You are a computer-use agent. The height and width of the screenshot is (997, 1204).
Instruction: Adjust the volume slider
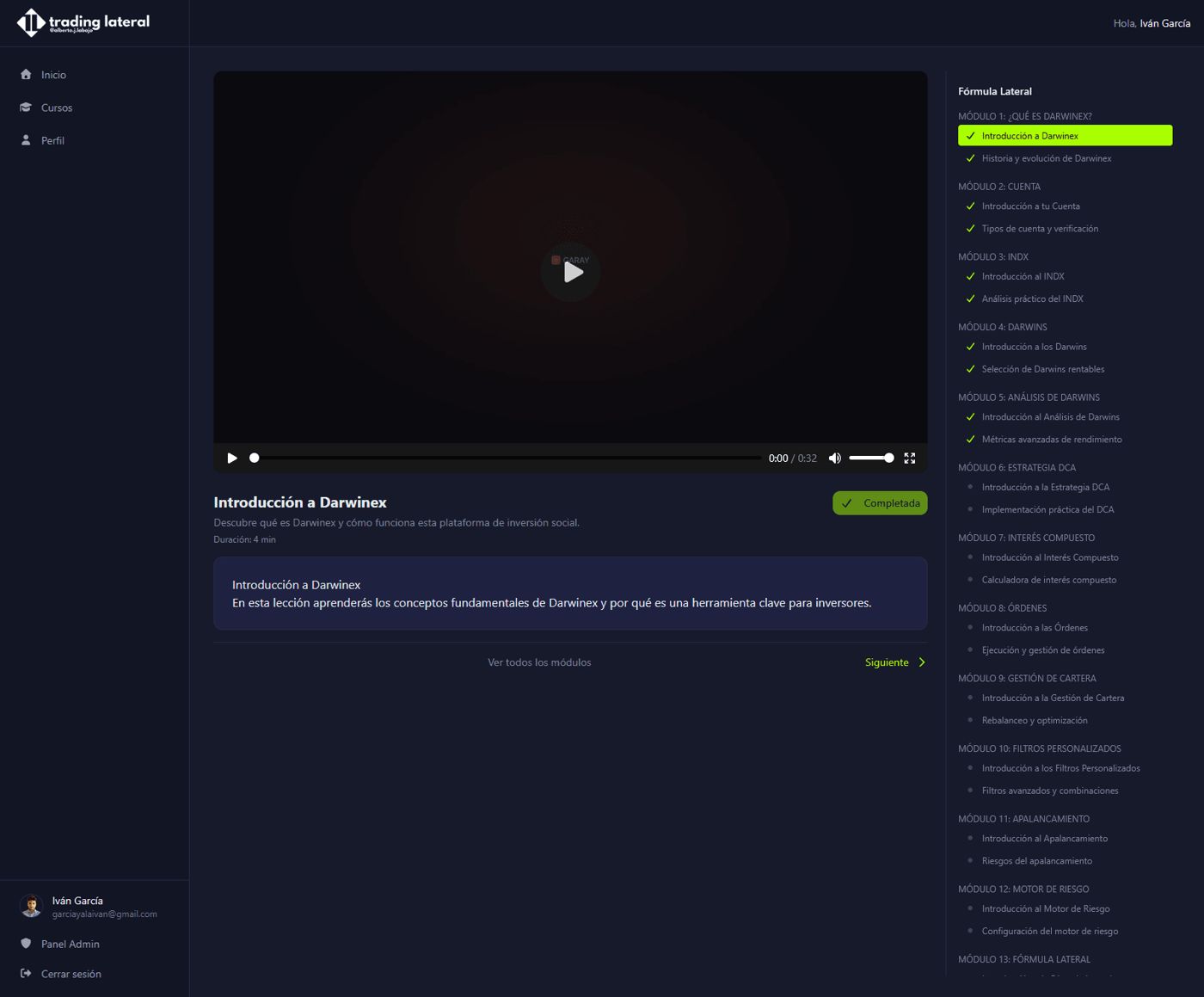(x=871, y=458)
